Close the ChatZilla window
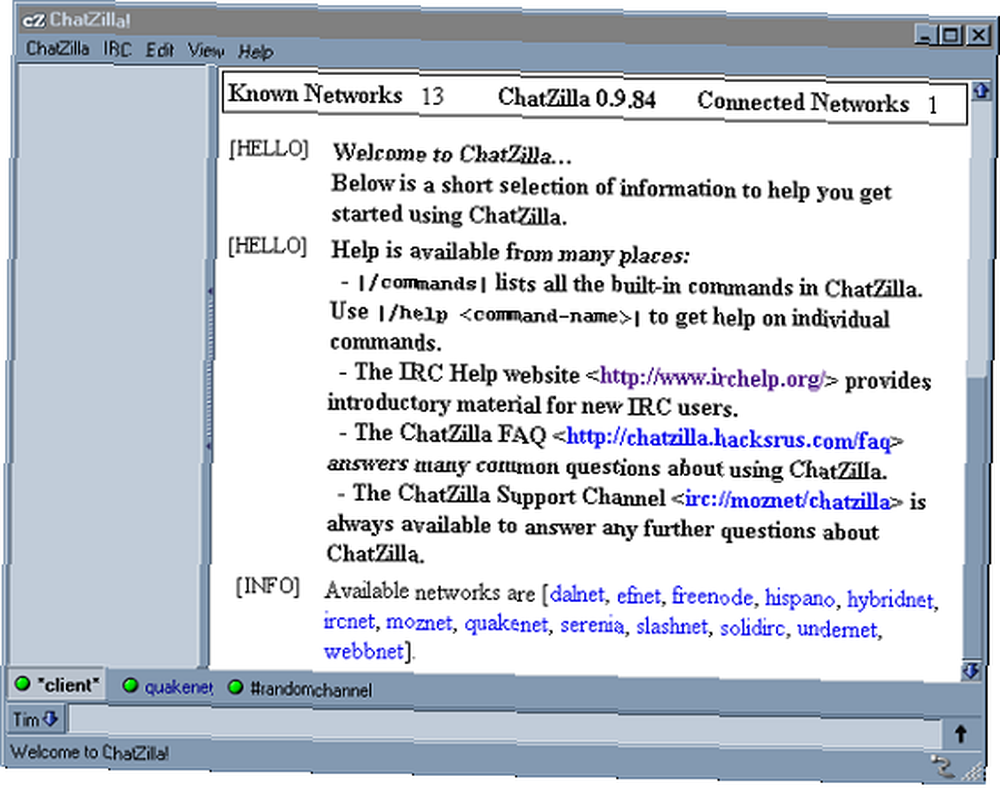Image resolution: width=1000 pixels, height=788 pixels. pyautogui.click(x=978, y=35)
